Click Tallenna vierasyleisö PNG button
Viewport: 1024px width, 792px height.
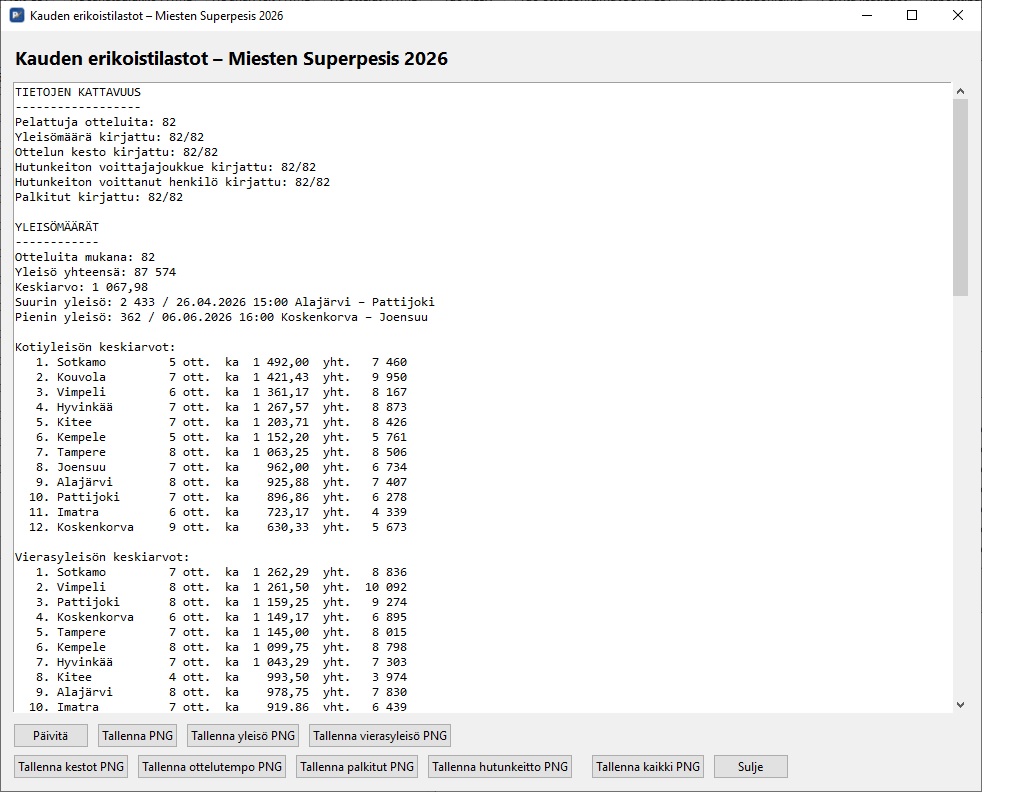[x=380, y=736]
